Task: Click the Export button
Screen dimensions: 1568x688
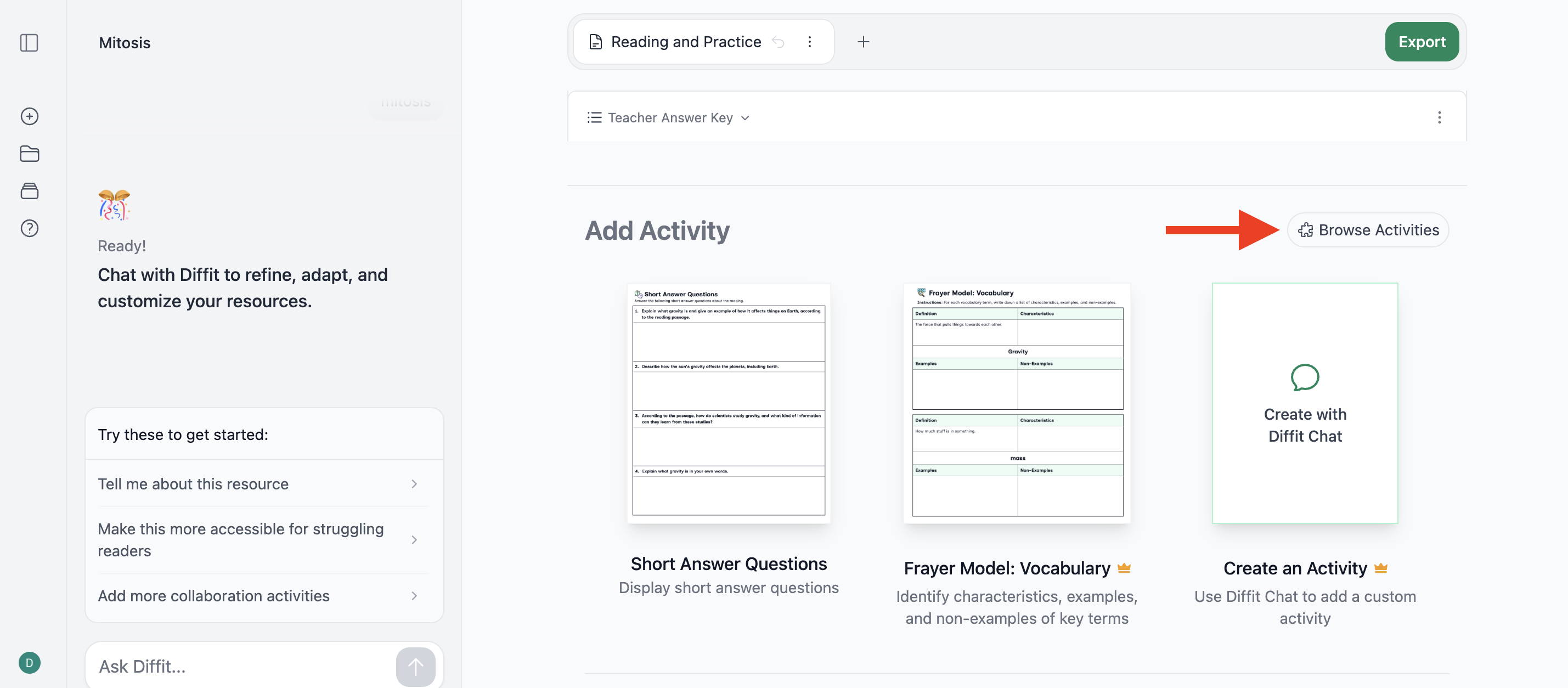Action: 1422,42
